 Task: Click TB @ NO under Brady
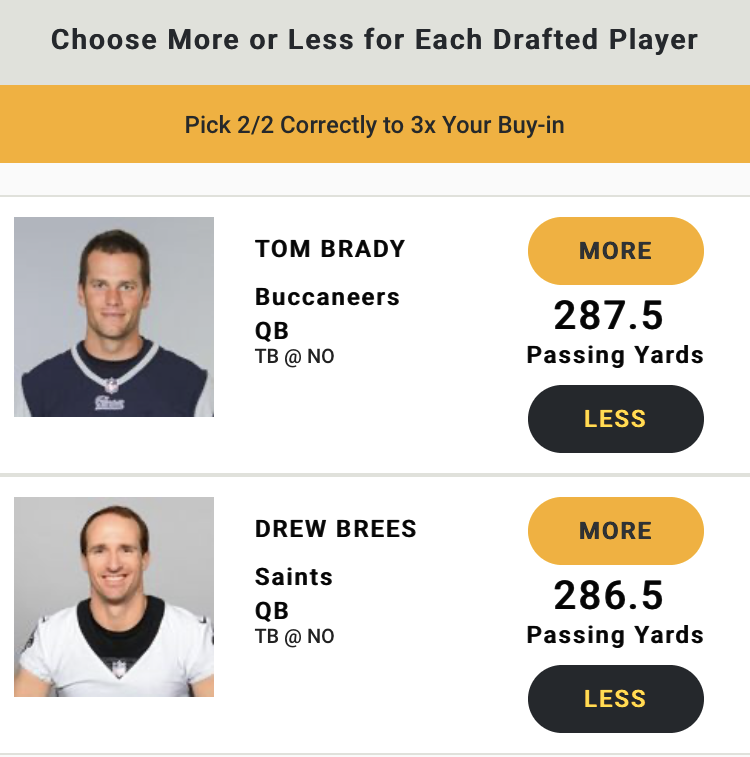tap(294, 357)
